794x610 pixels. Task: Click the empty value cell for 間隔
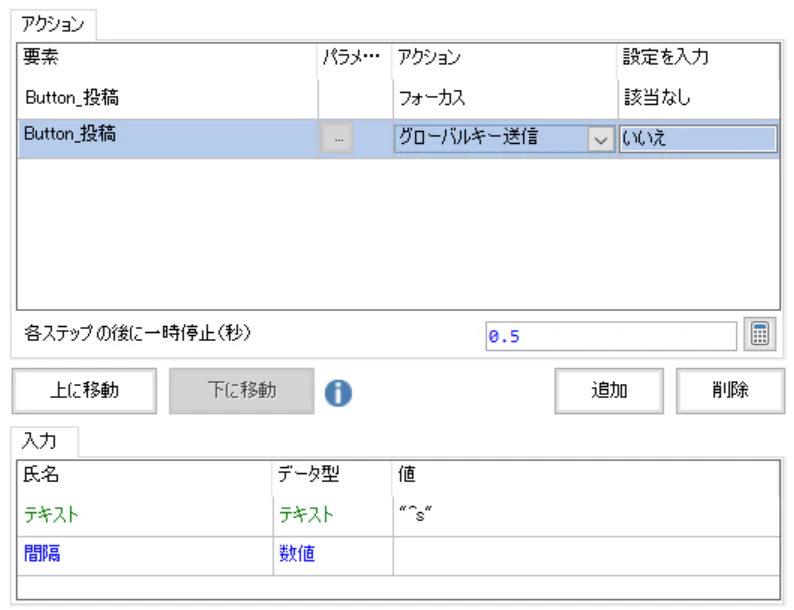click(586, 555)
